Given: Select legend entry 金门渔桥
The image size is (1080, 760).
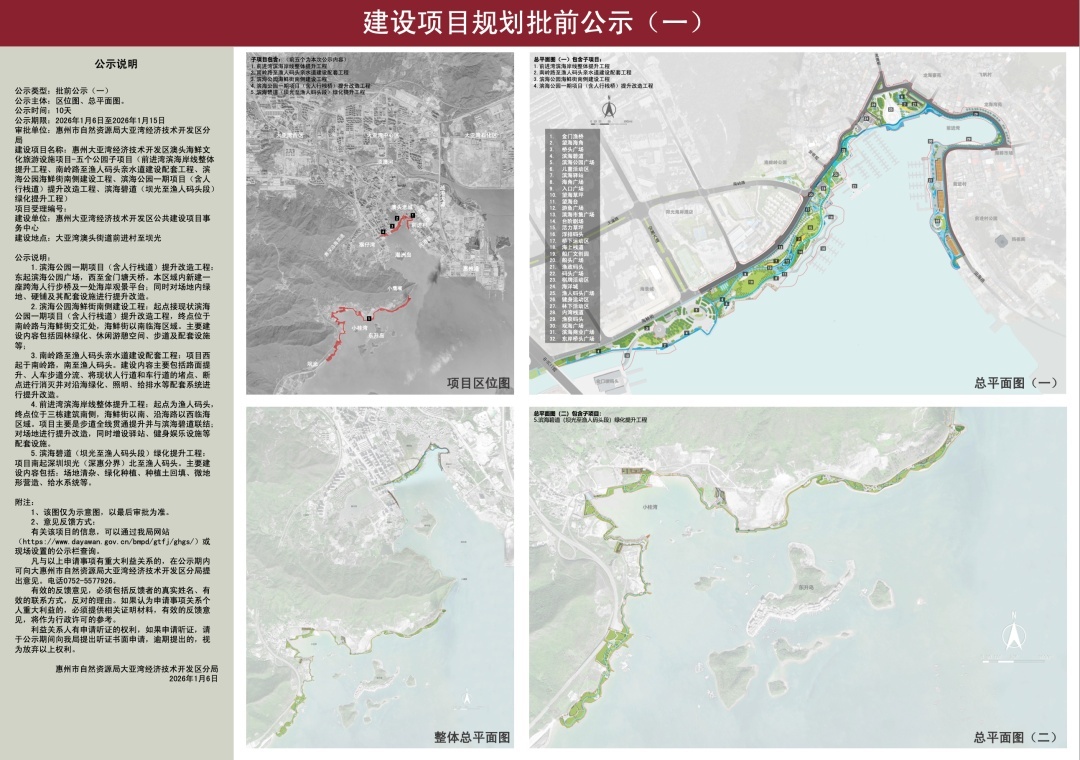Looking at the screenshot, I should (575, 134).
